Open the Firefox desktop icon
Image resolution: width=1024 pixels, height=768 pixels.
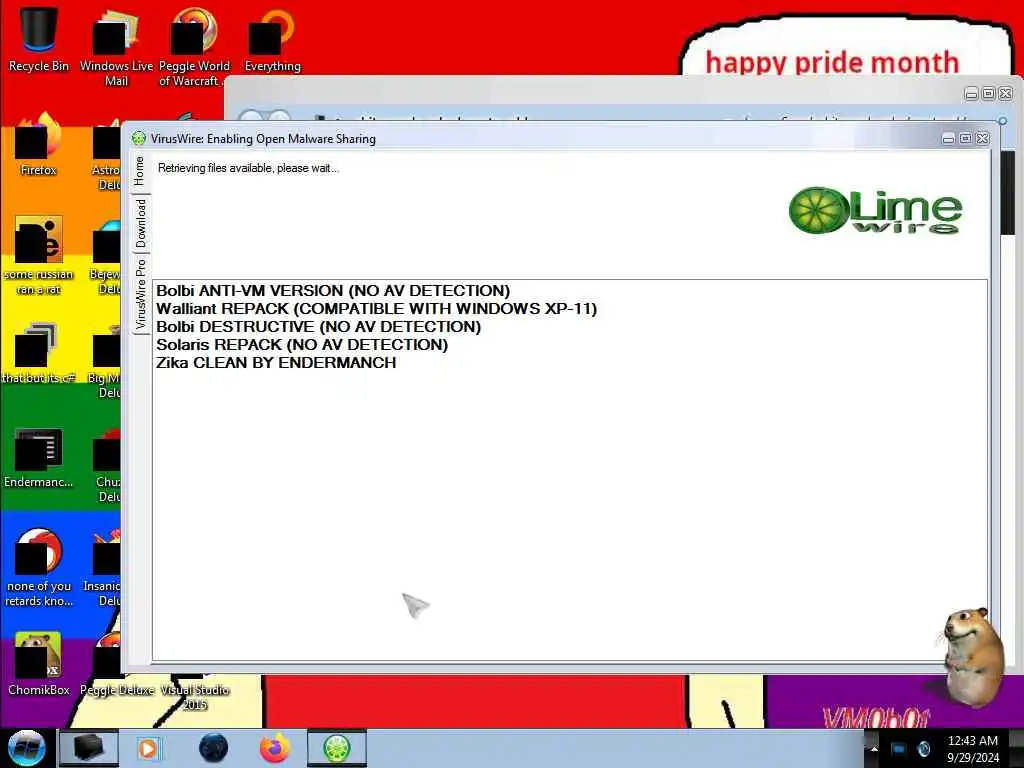click(x=39, y=145)
